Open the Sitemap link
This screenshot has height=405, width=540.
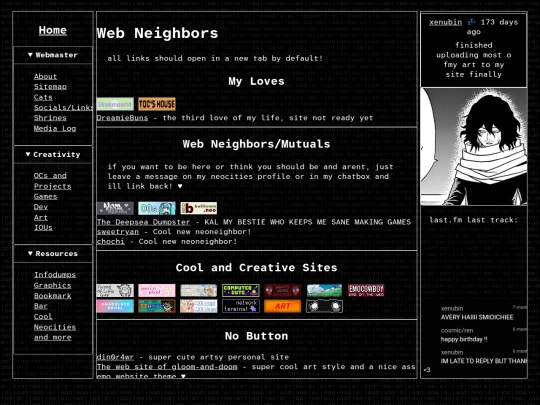tap(50, 86)
